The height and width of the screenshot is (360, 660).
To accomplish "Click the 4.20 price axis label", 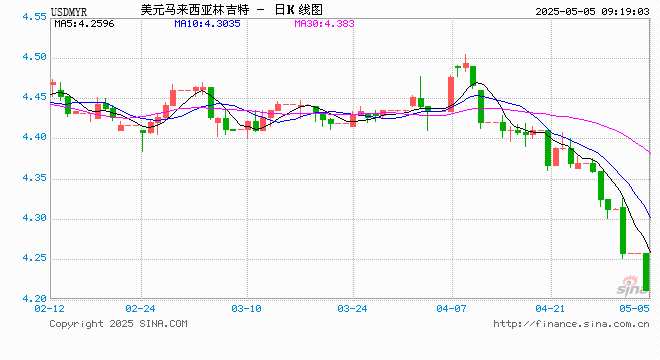I will pos(35,298).
